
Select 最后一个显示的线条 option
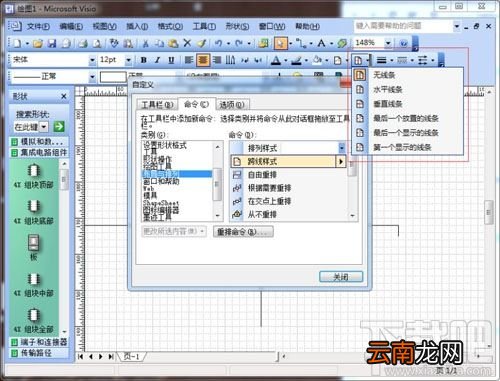click(x=407, y=133)
